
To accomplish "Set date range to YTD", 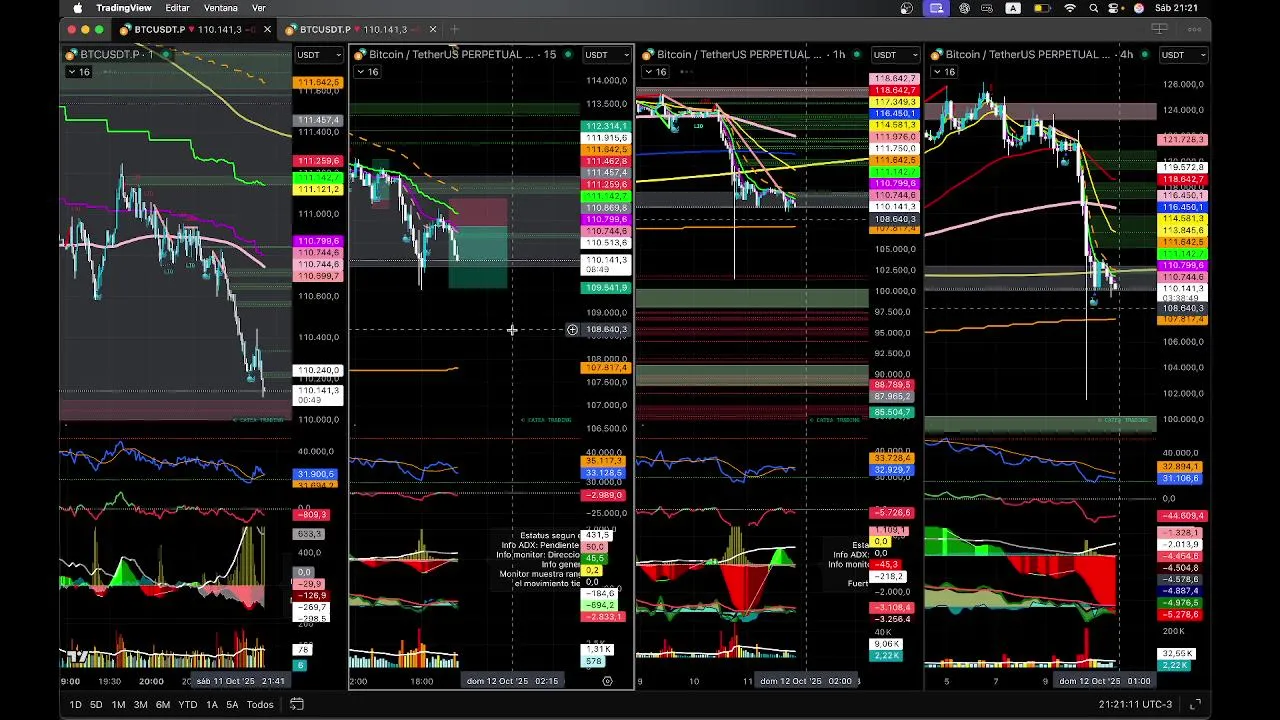I will tap(187, 705).
